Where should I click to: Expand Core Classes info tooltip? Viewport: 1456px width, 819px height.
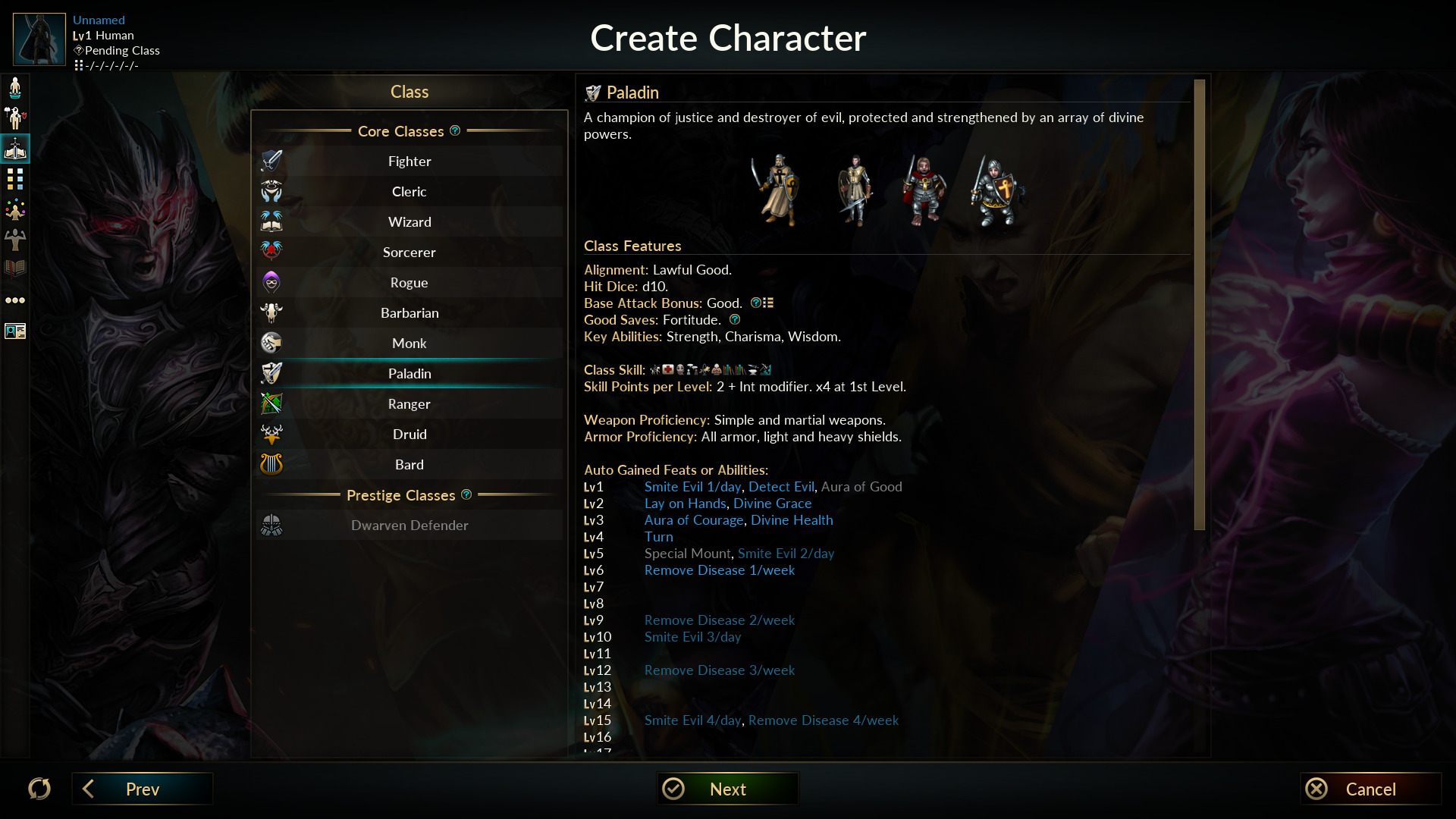tap(455, 130)
